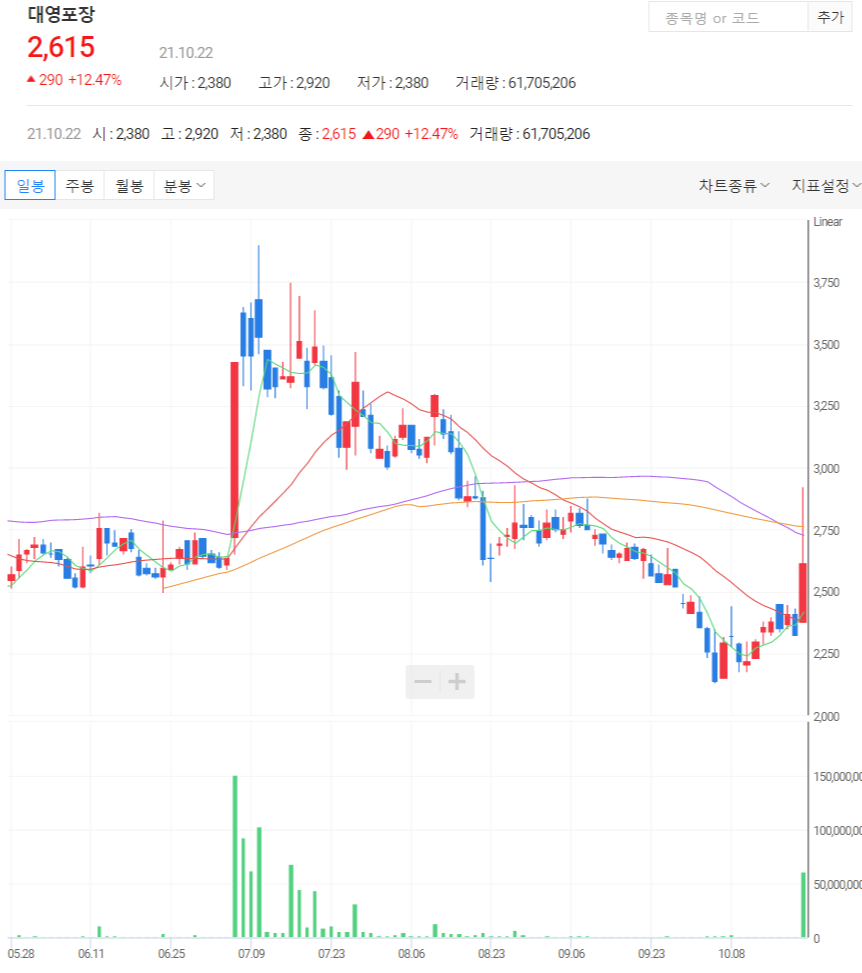Click the ▲290 +12.47% change under main price
The image size is (862, 973).
tap(74, 80)
